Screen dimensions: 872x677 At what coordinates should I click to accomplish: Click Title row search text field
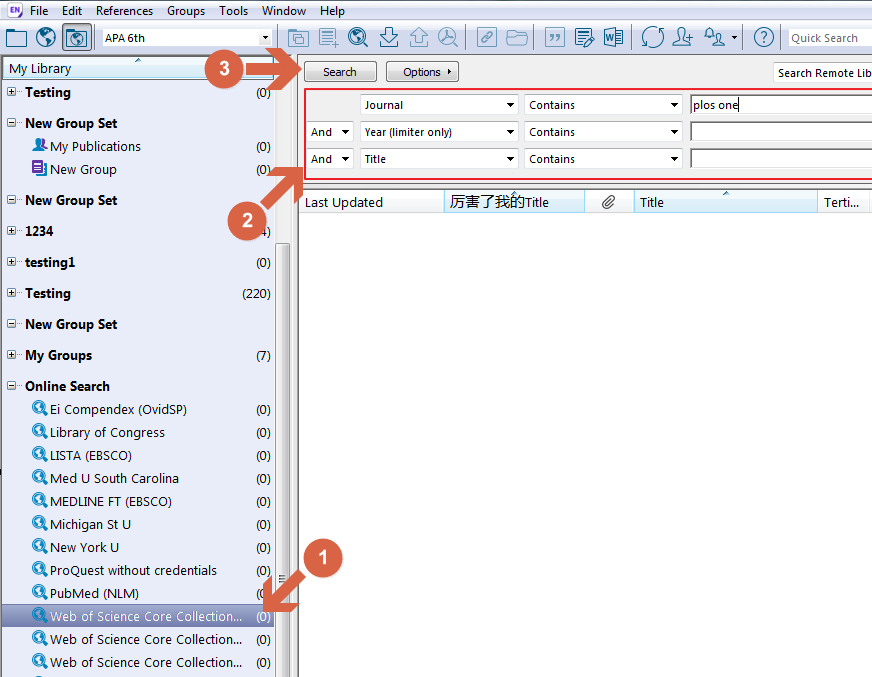click(x=781, y=159)
